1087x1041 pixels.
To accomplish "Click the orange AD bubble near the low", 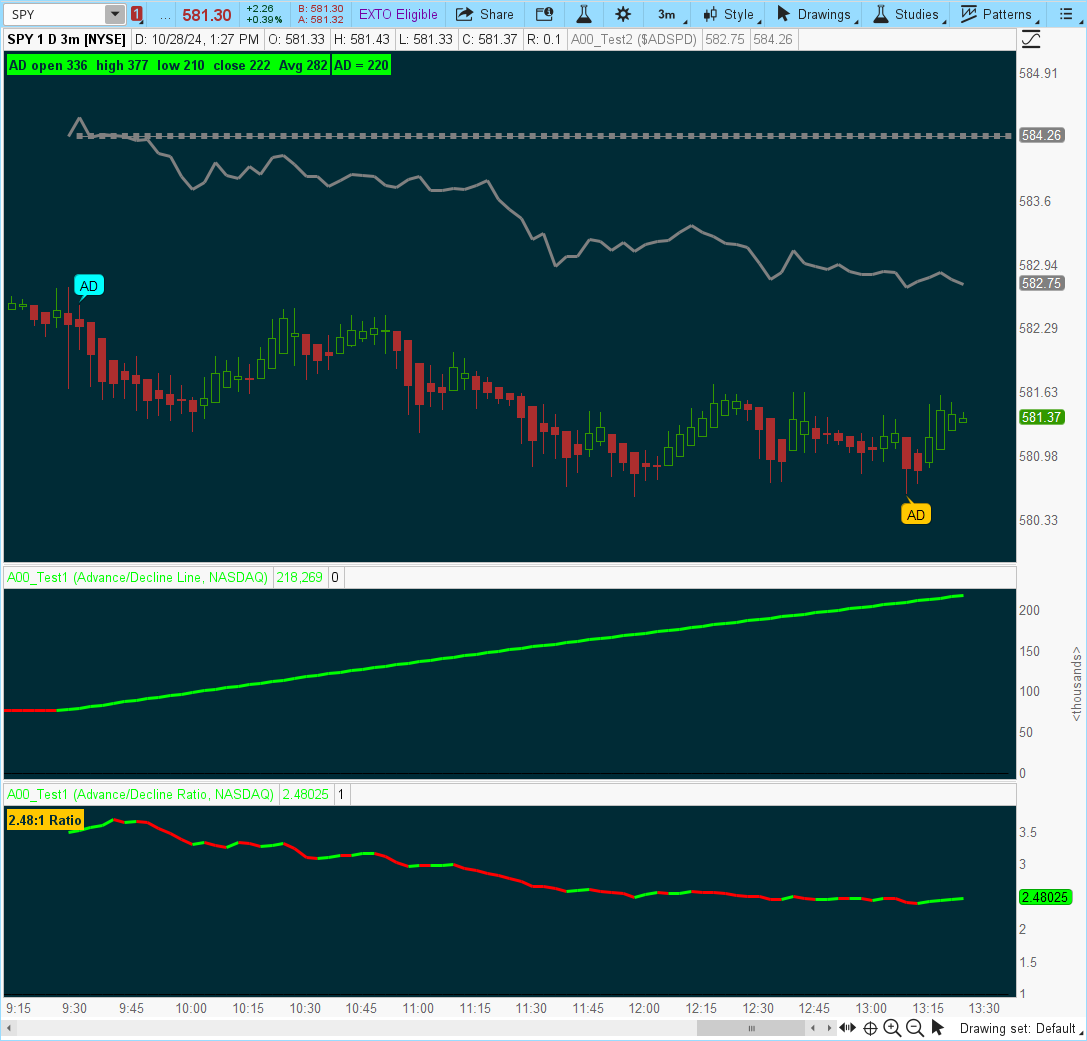I will [916, 514].
